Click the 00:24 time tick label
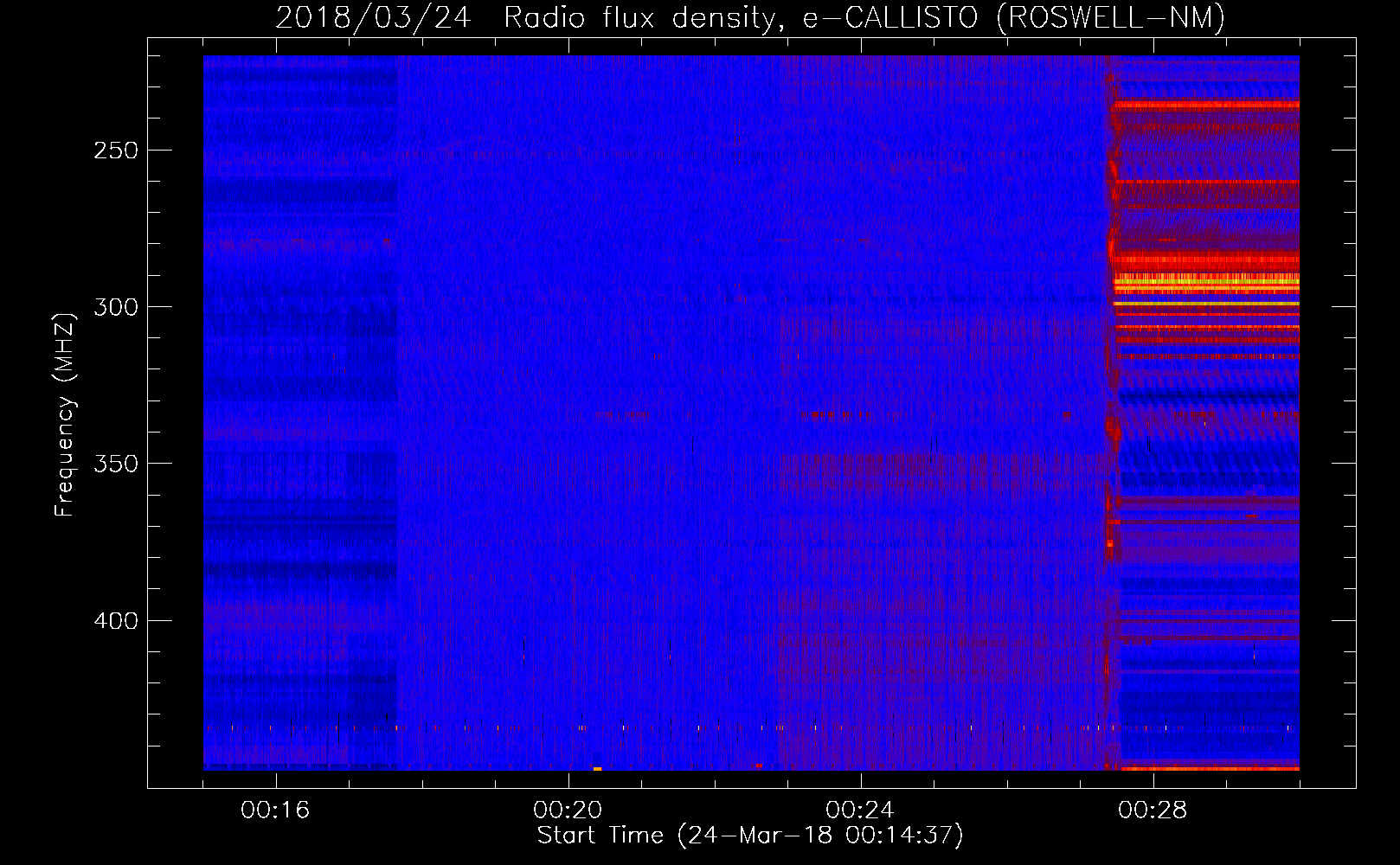This screenshot has width=1400, height=865. (860, 810)
